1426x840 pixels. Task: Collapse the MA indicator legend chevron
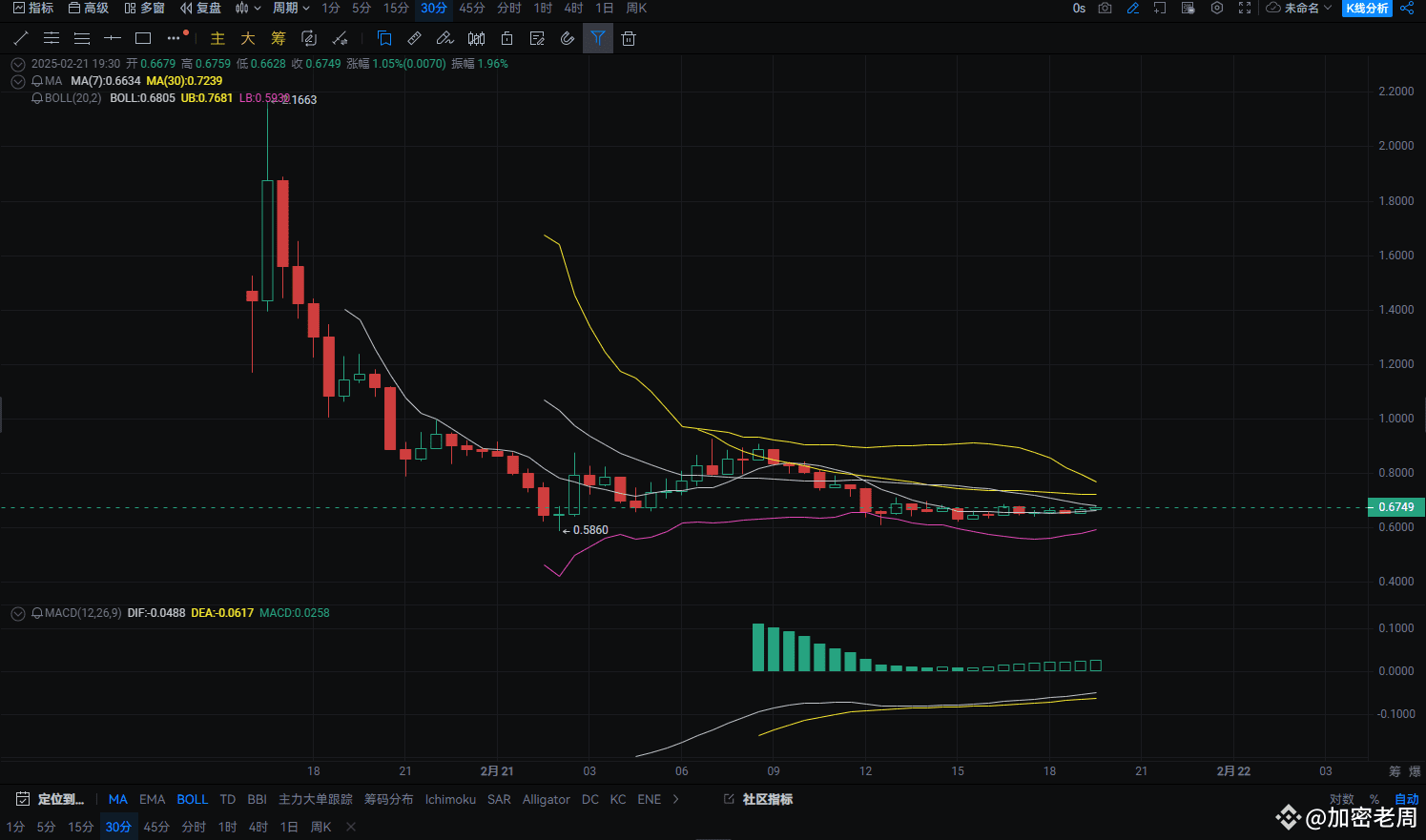[17, 81]
